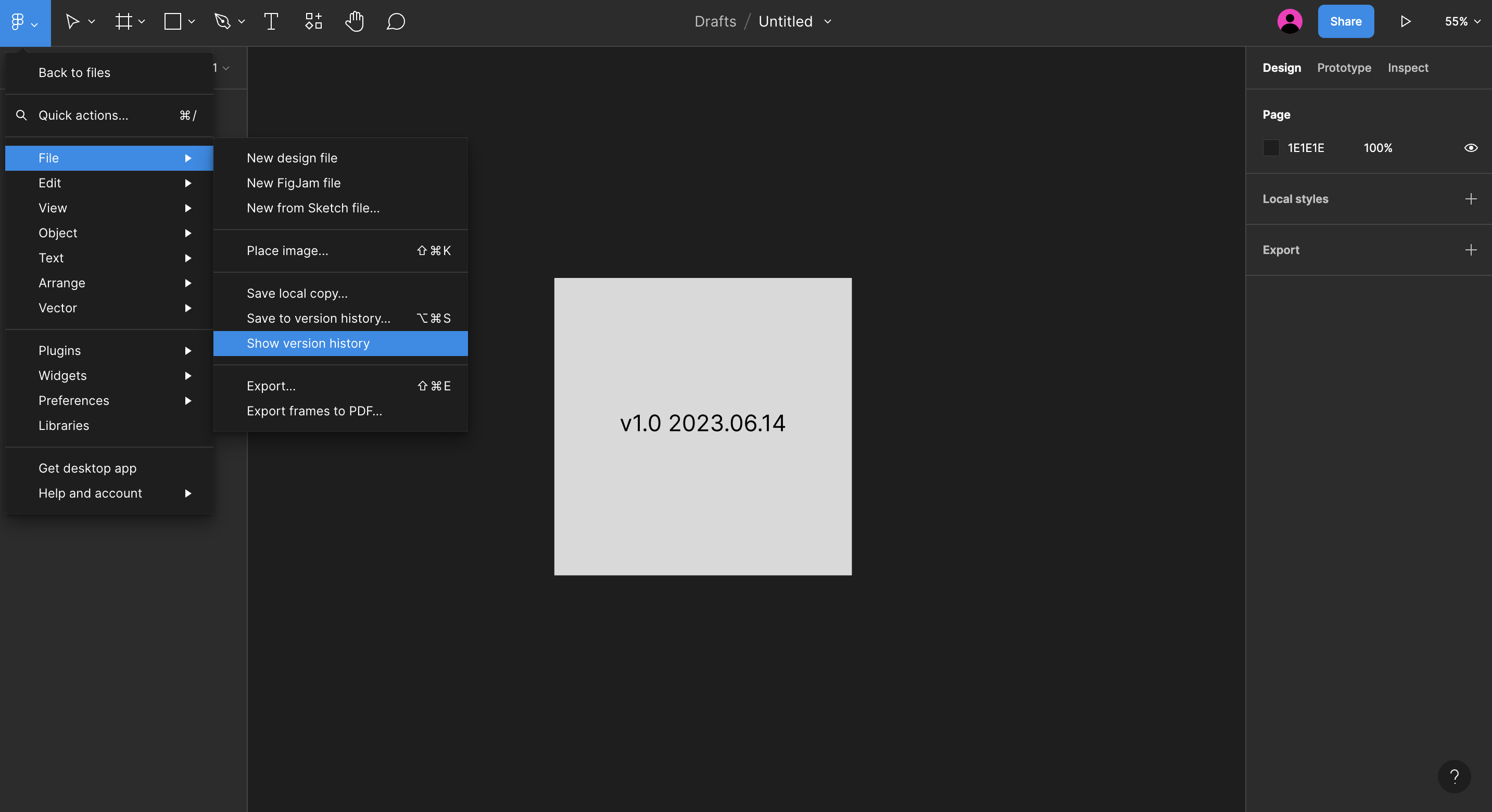
Task: Choose New from Sketch file
Action: (340, 208)
